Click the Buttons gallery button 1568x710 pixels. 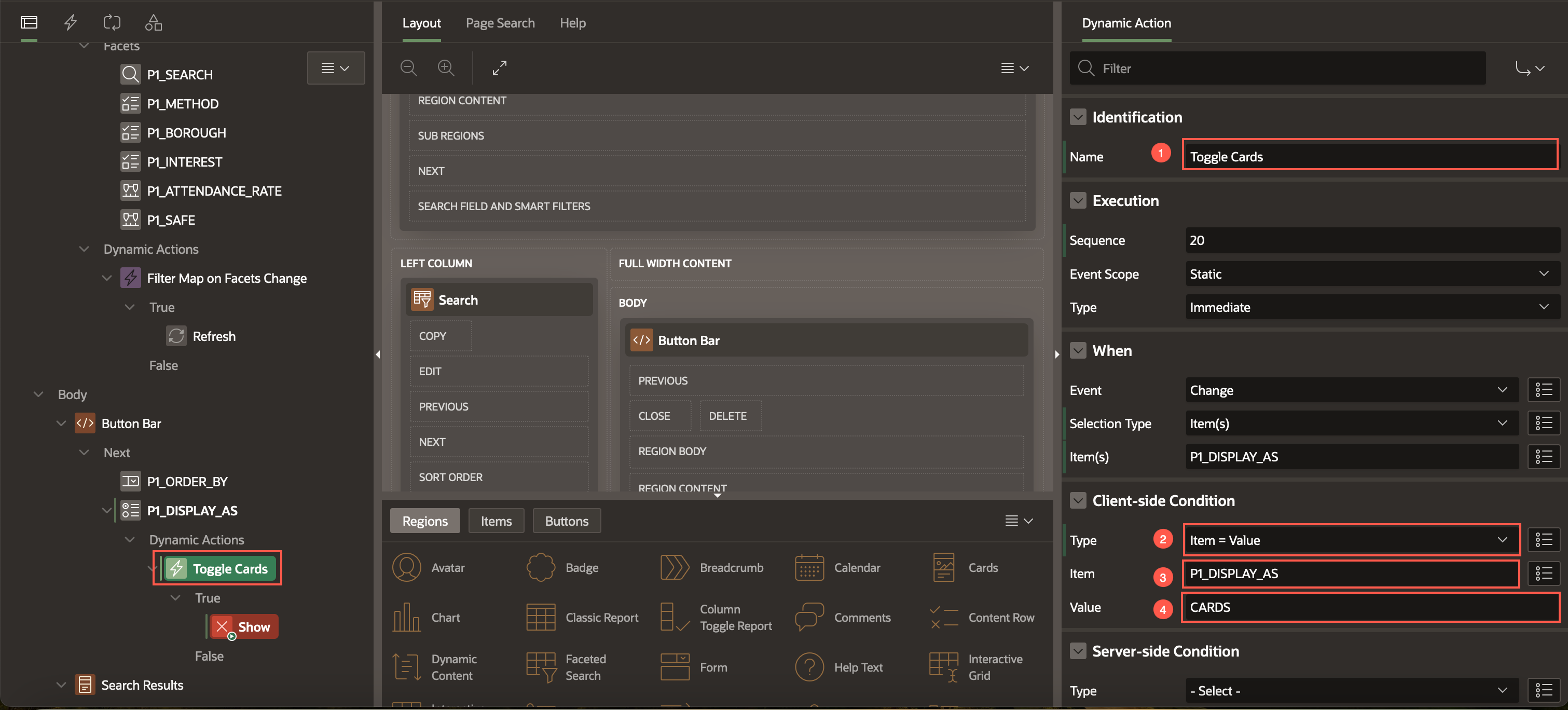point(566,521)
